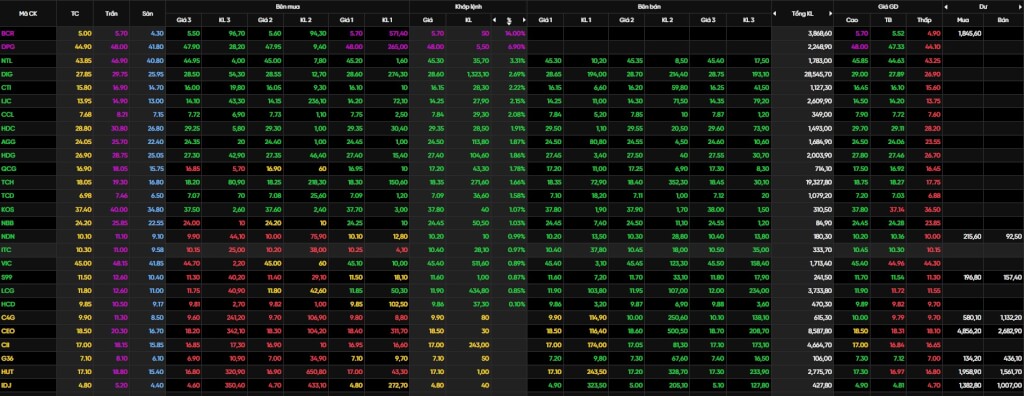Click the Bên mua group header

click(287, 6)
